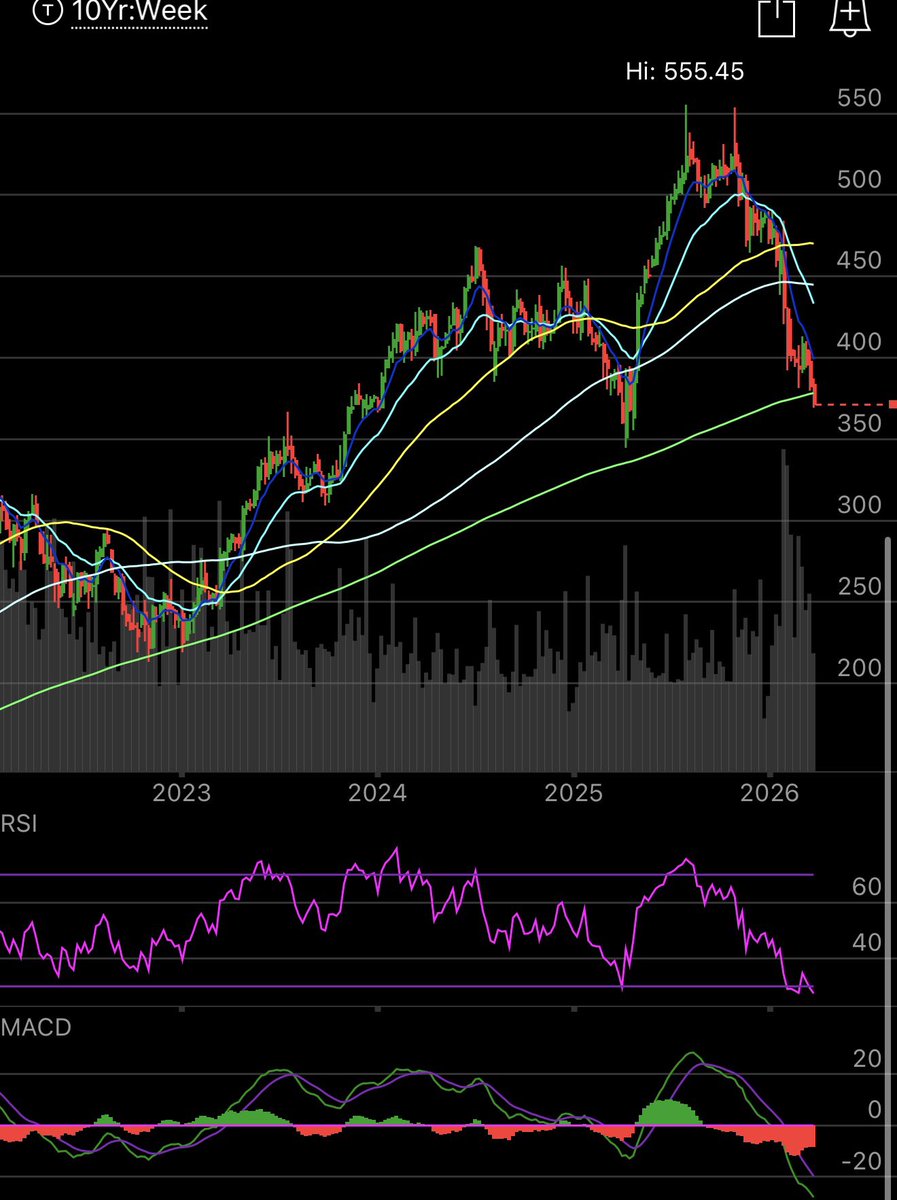Tap the circled T icon

click(x=46, y=12)
